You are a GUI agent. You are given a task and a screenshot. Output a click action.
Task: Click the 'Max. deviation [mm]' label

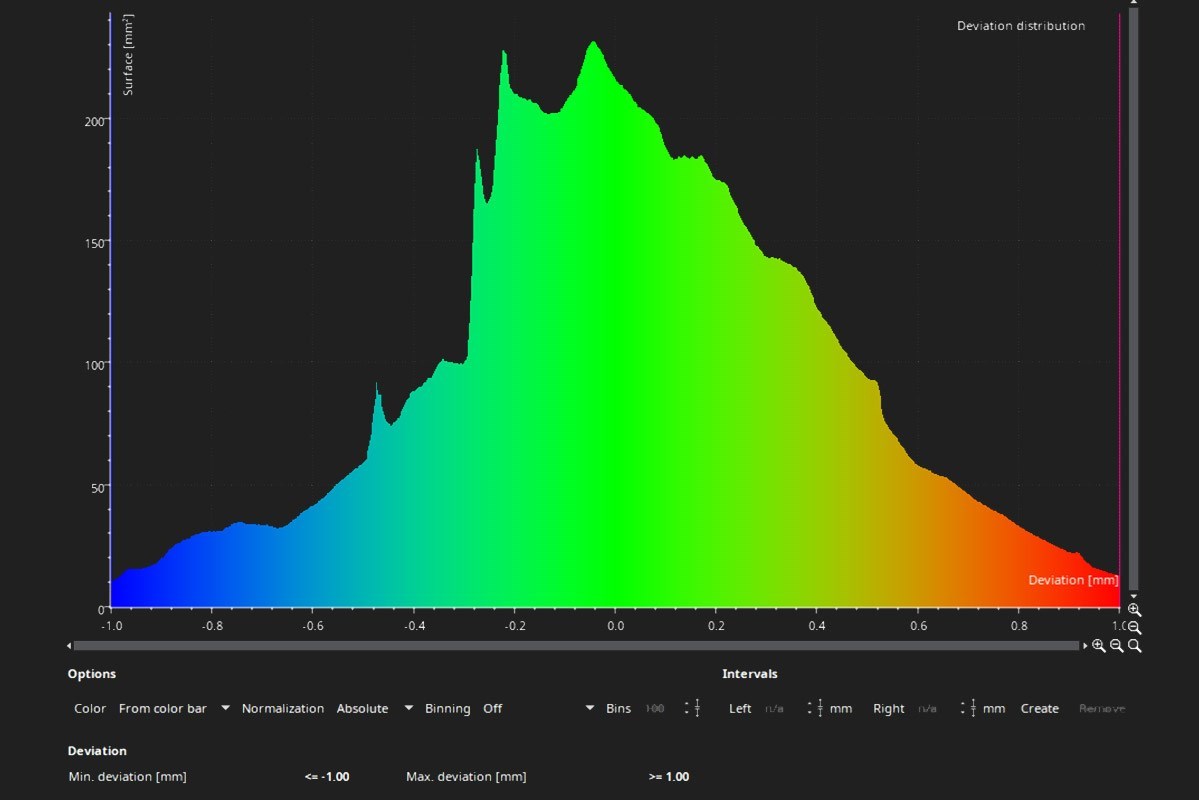pyautogui.click(x=466, y=776)
